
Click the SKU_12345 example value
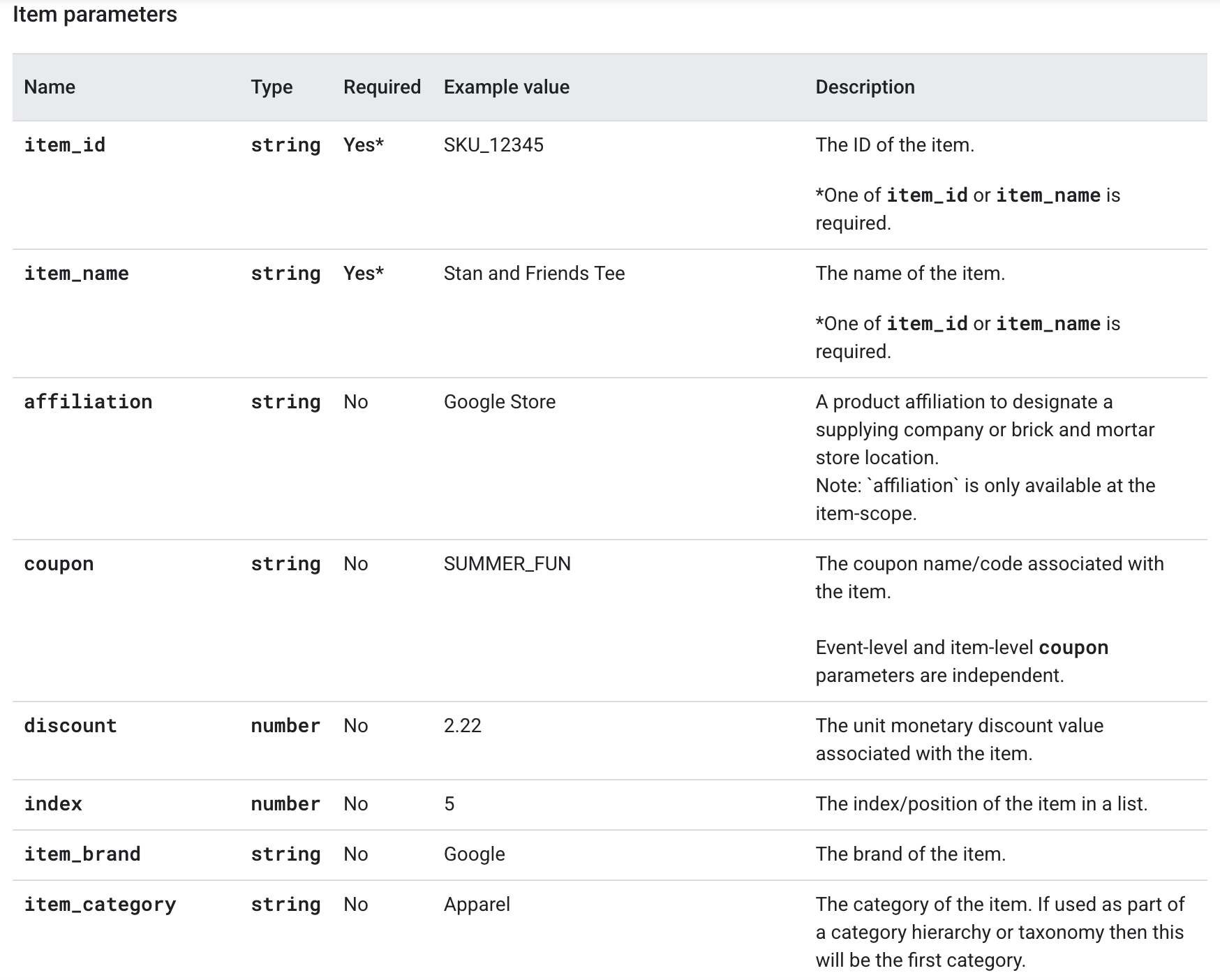[x=493, y=144]
